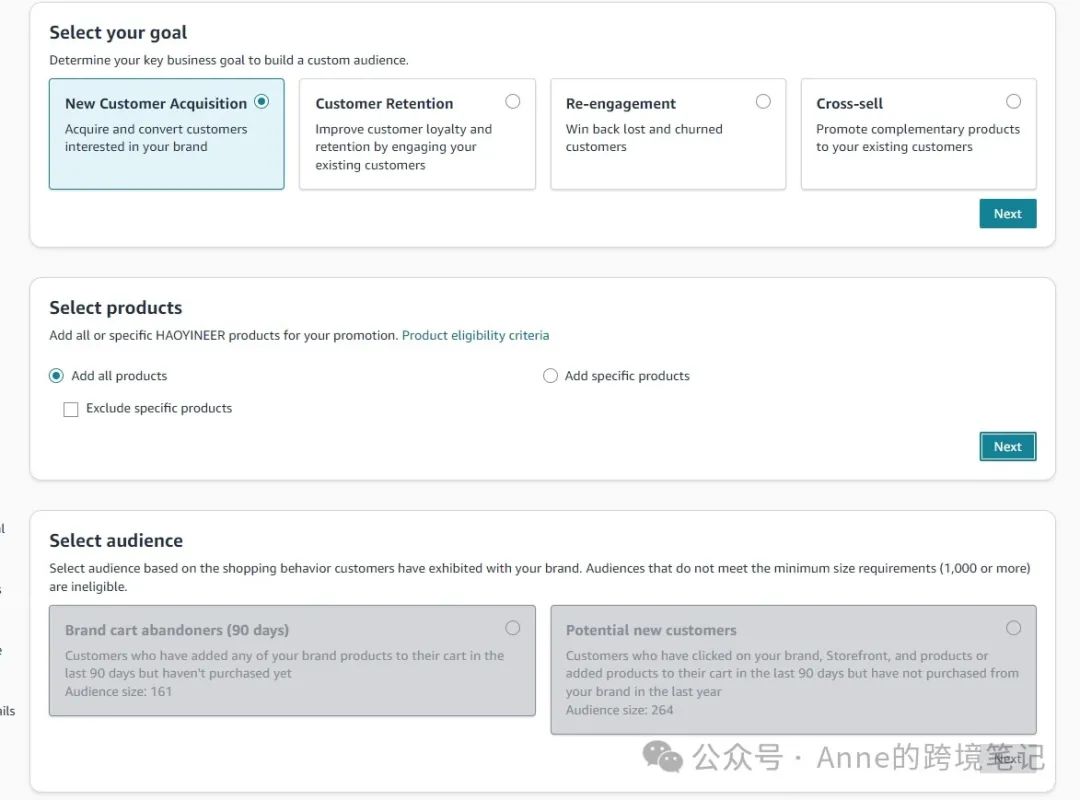Check the Exclude specific products checkbox

tap(71, 409)
